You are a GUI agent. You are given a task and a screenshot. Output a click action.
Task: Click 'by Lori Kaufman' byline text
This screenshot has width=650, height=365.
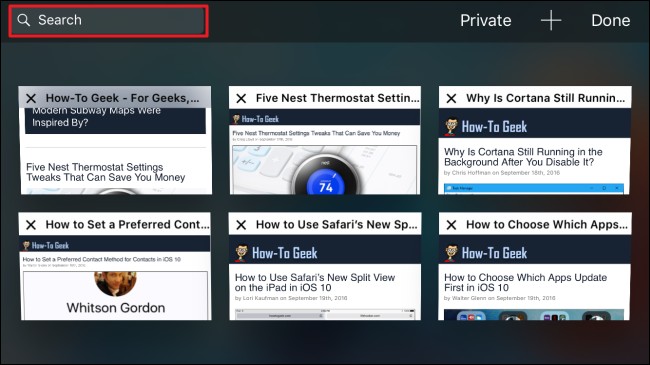click(x=291, y=298)
